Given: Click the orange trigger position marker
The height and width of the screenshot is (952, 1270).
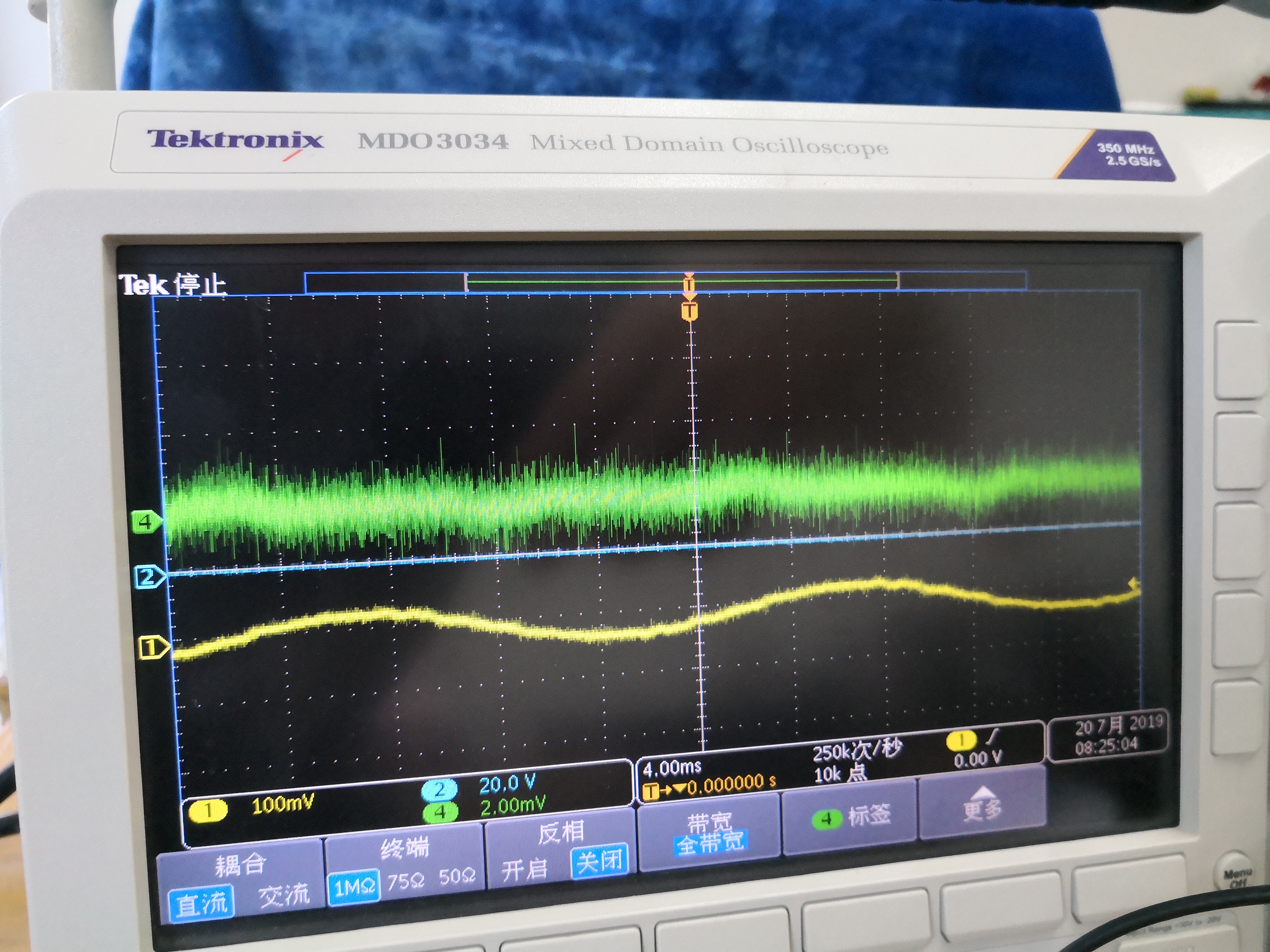Looking at the screenshot, I should 689,312.
